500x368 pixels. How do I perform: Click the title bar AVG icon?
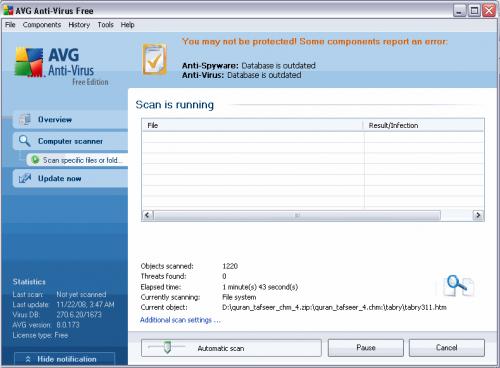(8, 10)
